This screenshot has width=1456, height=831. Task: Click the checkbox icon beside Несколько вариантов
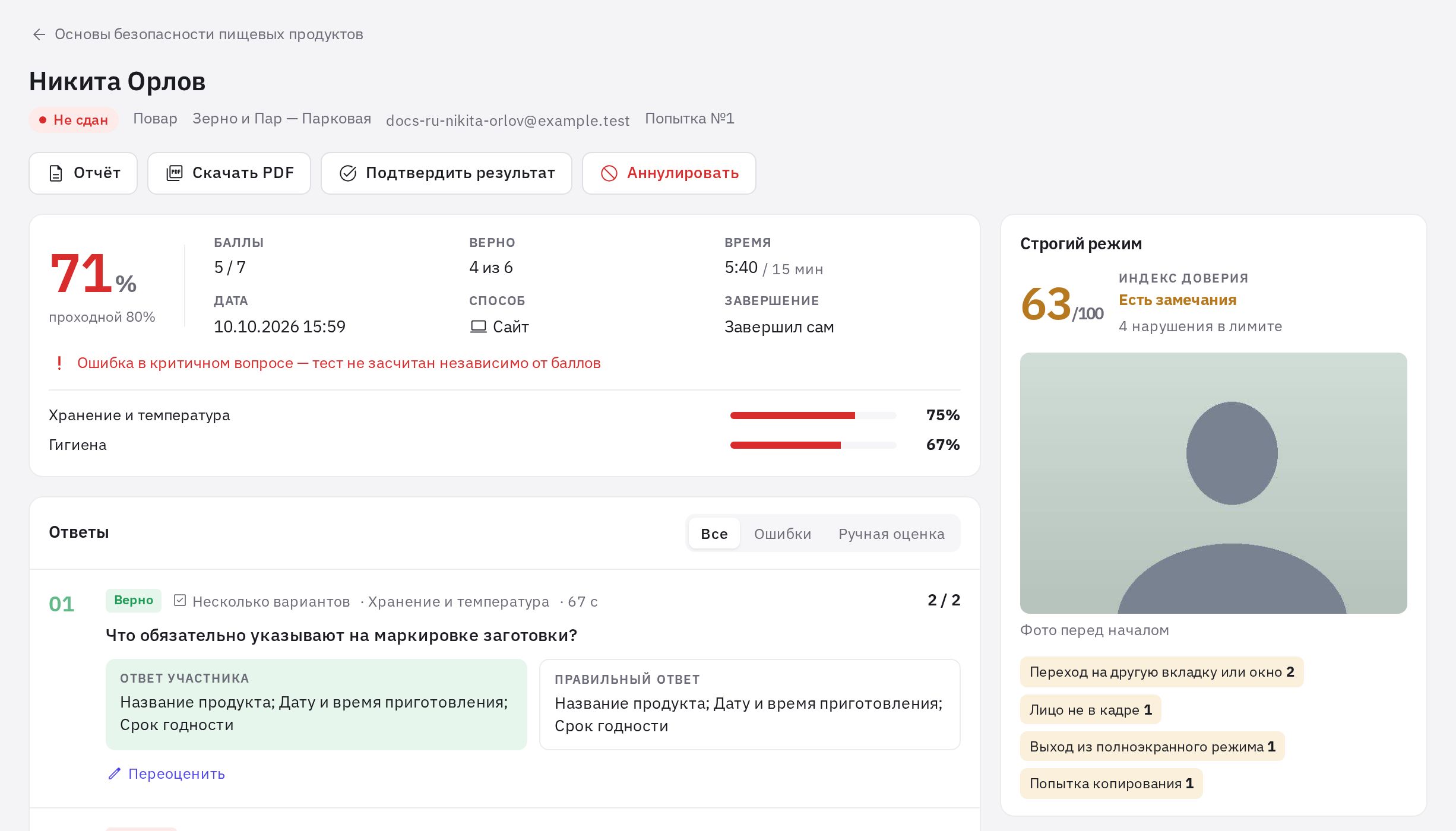coord(180,601)
